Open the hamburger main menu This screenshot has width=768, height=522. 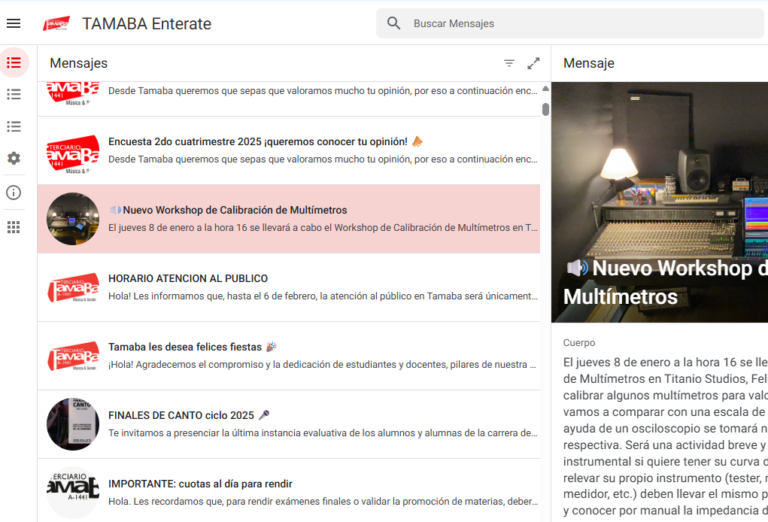click(x=13, y=23)
